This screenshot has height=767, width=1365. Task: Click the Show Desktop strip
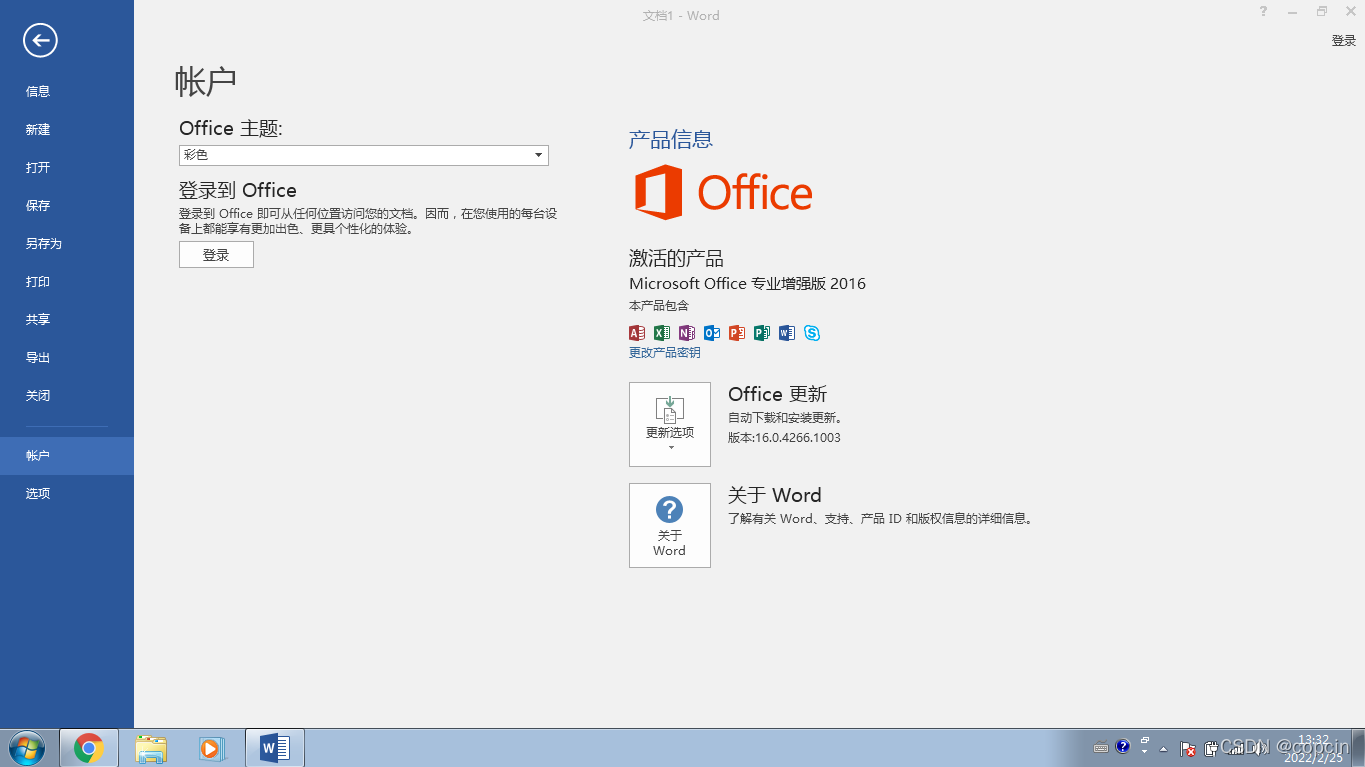coord(1358,748)
